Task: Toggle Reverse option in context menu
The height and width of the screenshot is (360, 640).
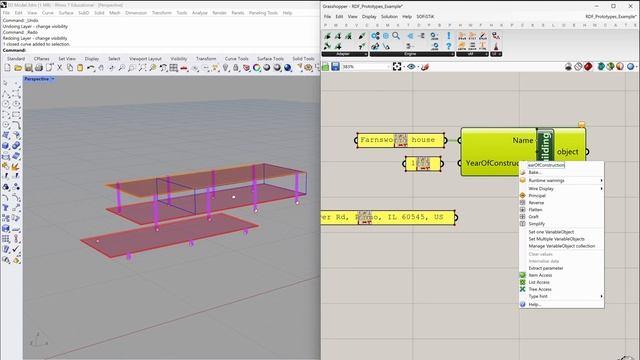Action: 562,203
